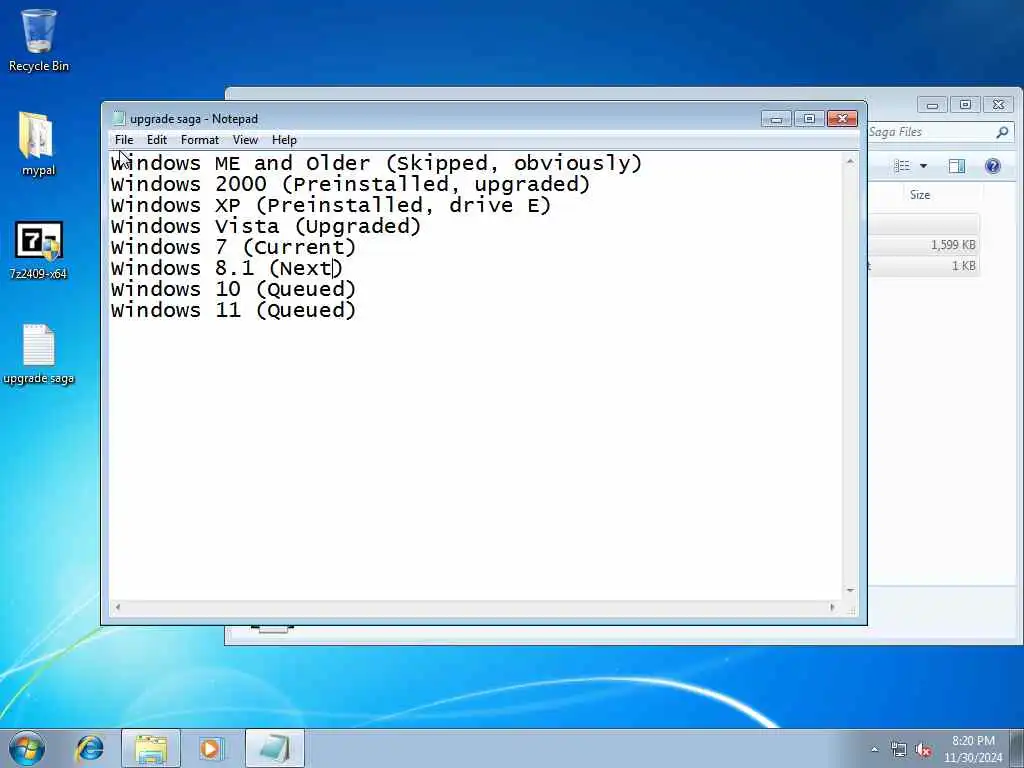Image resolution: width=1024 pixels, height=768 pixels.
Task: Maximize the Notepad window
Action: 809,118
